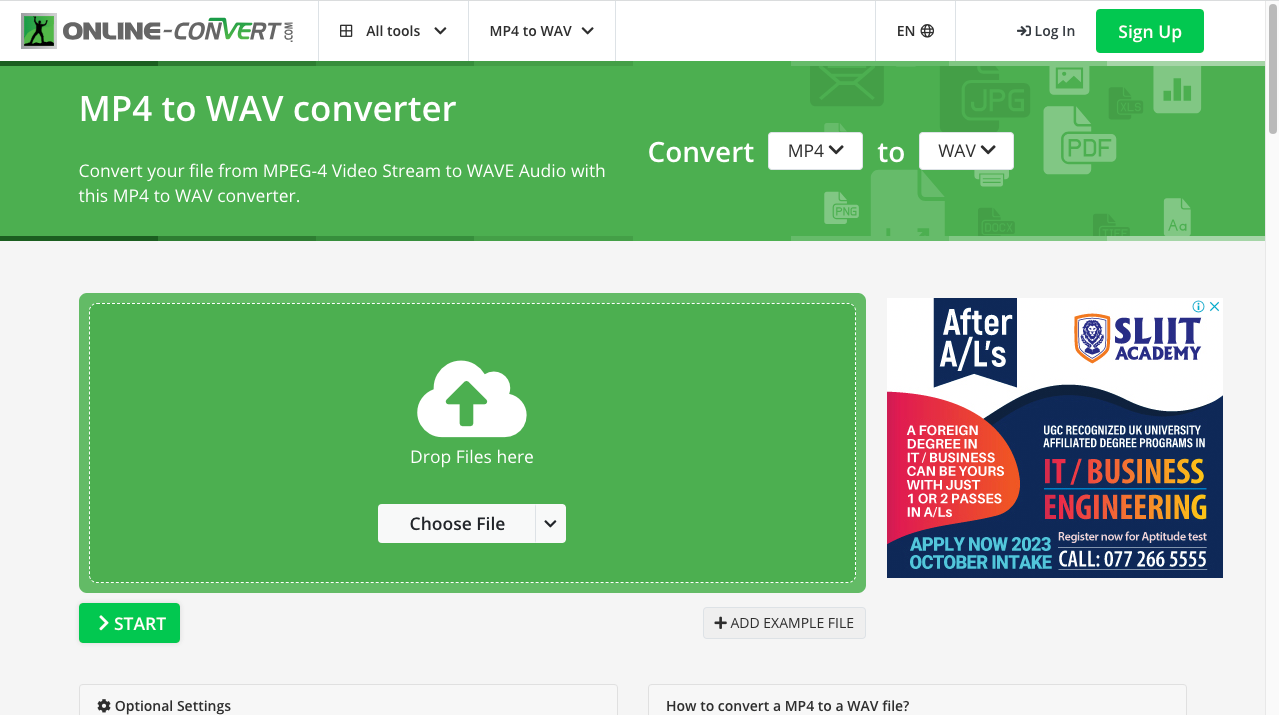Click the All tools grid icon
1279x715 pixels.
click(346, 31)
